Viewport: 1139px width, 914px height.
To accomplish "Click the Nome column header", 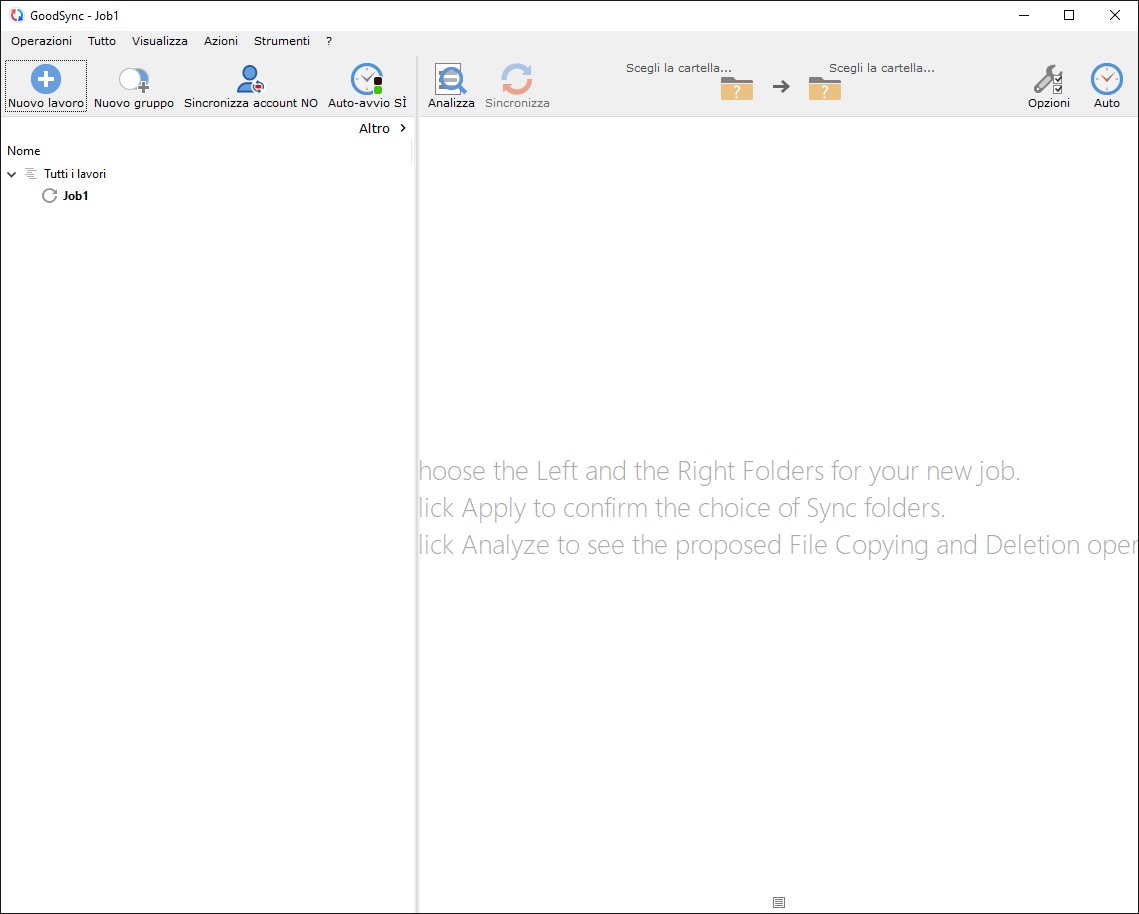I will (23, 151).
